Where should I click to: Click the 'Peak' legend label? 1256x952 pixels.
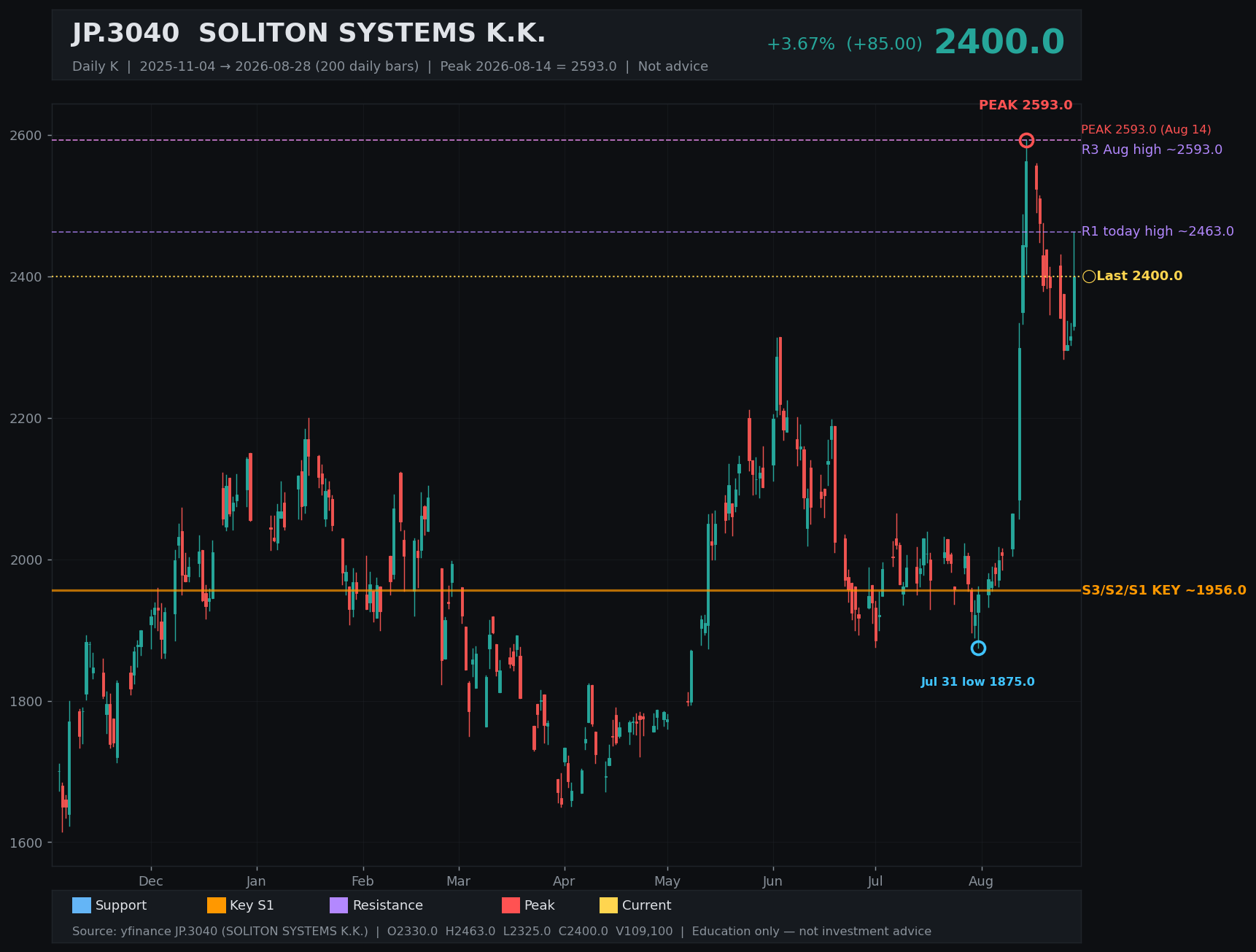[540, 905]
